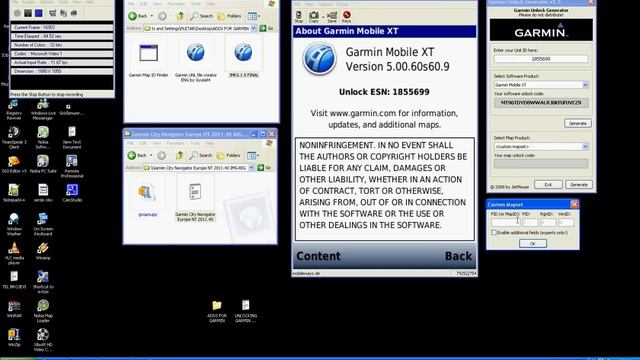Screen dimensions: 640x360
Task: Open Nokia PC Suite desktop icon
Action: pyautogui.click(x=43, y=164)
